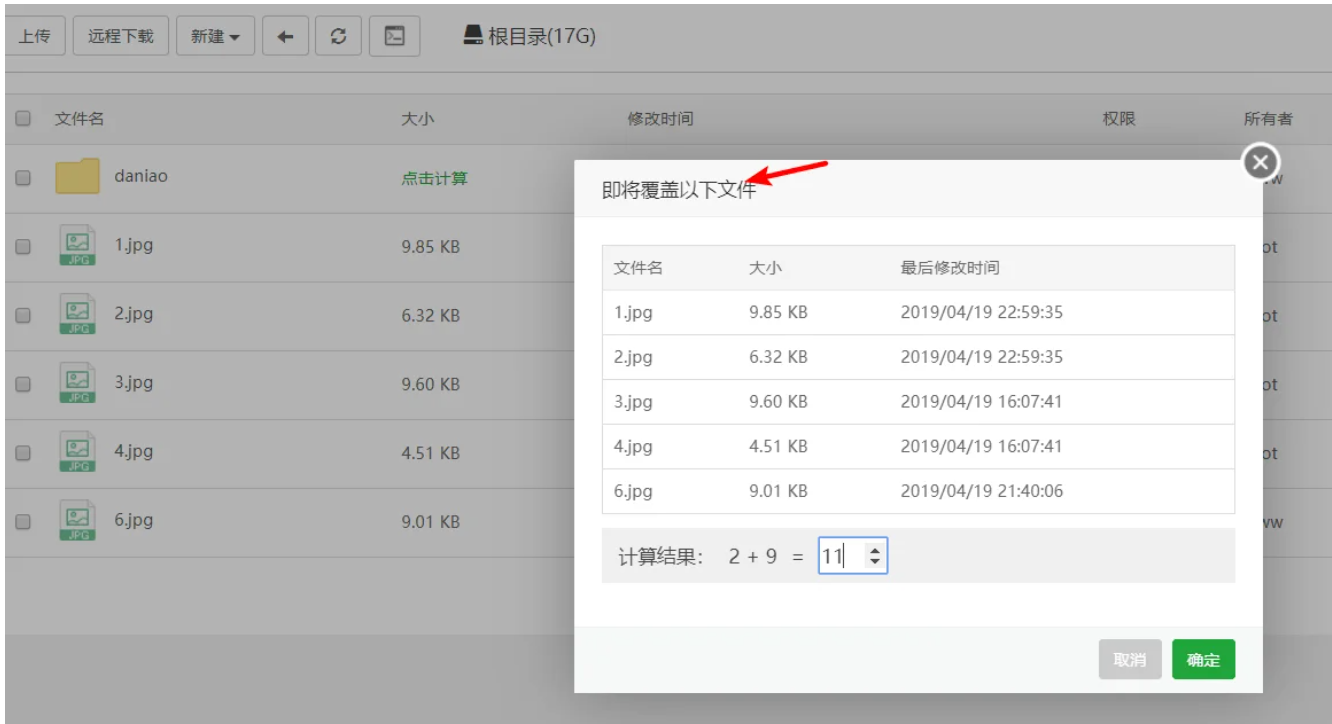Click the 远程下载 remote download button
Viewport: 1332px width, 724px height.
pyautogui.click(x=121, y=37)
